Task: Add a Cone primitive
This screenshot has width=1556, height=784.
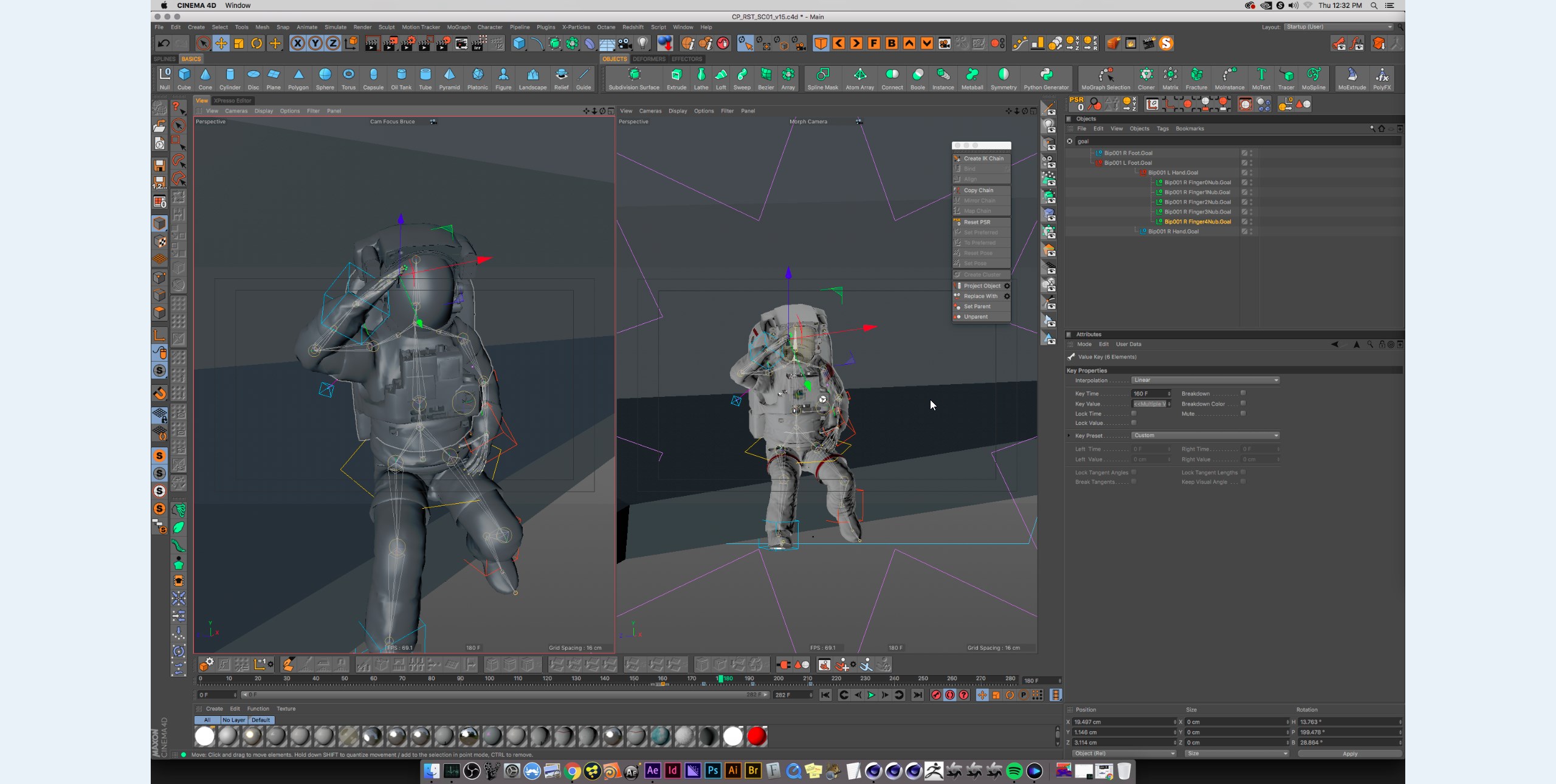Action: tap(205, 78)
